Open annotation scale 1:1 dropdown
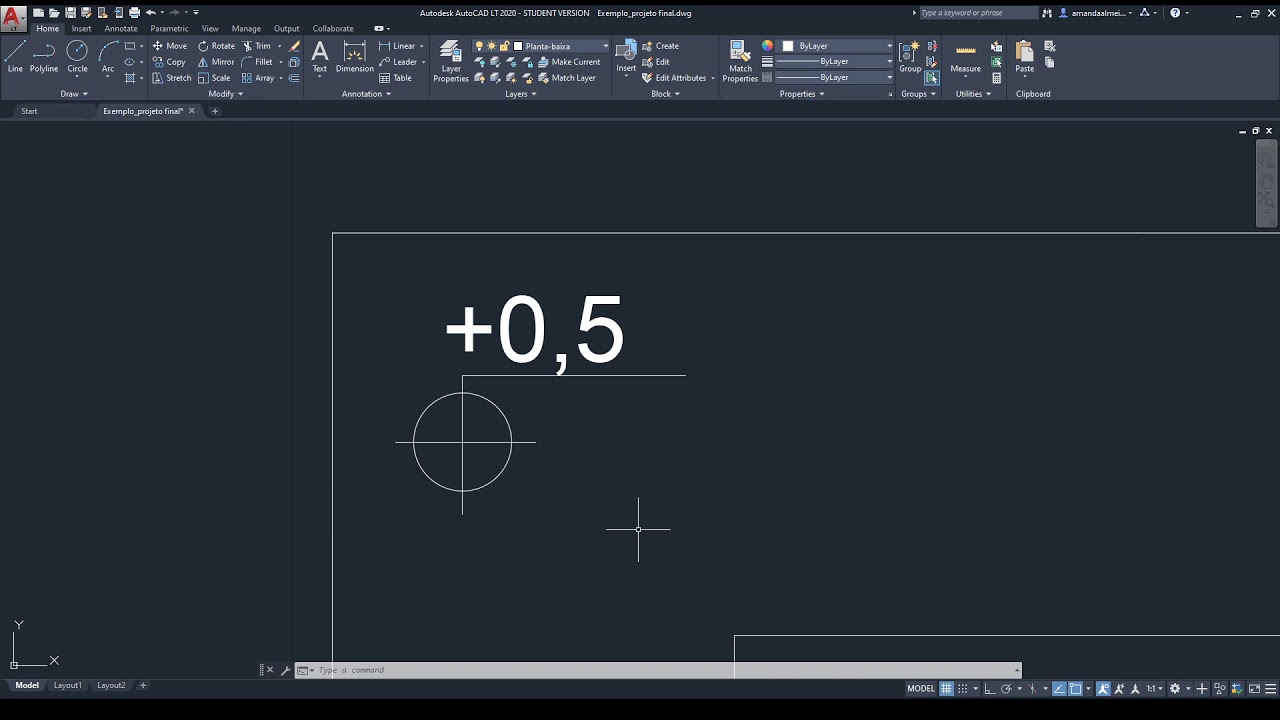The width and height of the screenshot is (1280, 720). 1154,688
